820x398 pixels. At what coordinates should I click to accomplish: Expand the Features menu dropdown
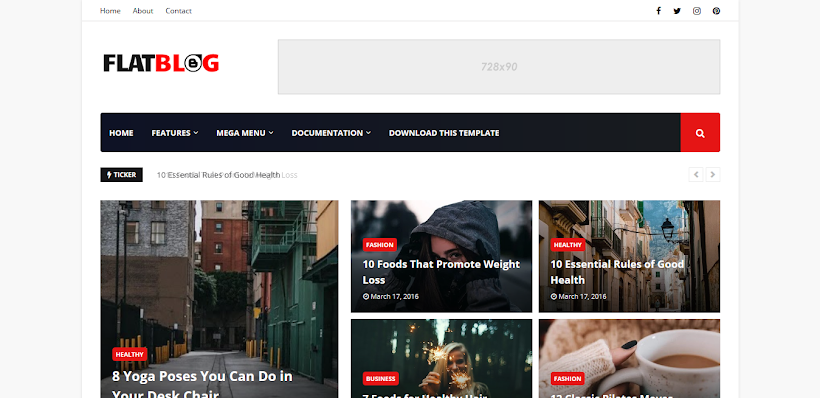click(x=175, y=133)
